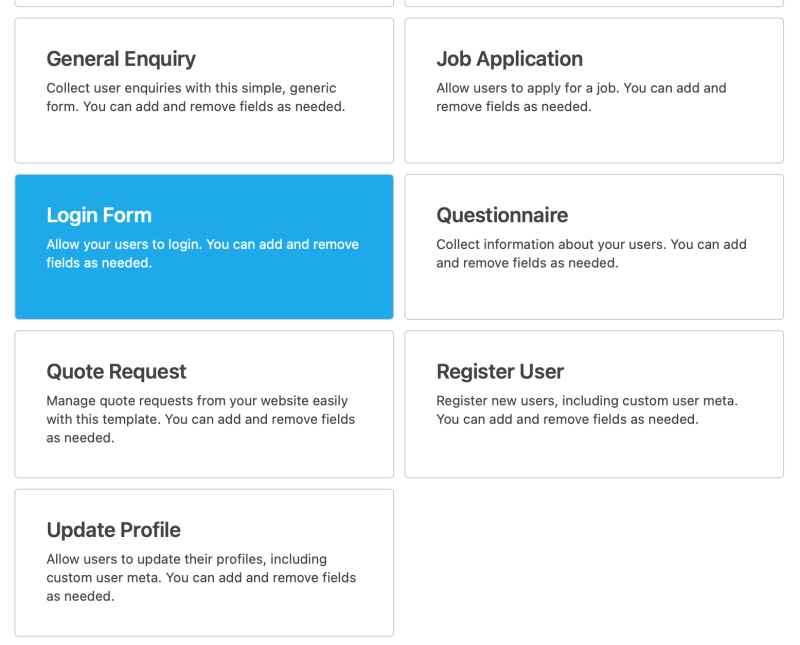Click the Update Profile description text
The image size is (800, 645).
click(x=201, y=578)
